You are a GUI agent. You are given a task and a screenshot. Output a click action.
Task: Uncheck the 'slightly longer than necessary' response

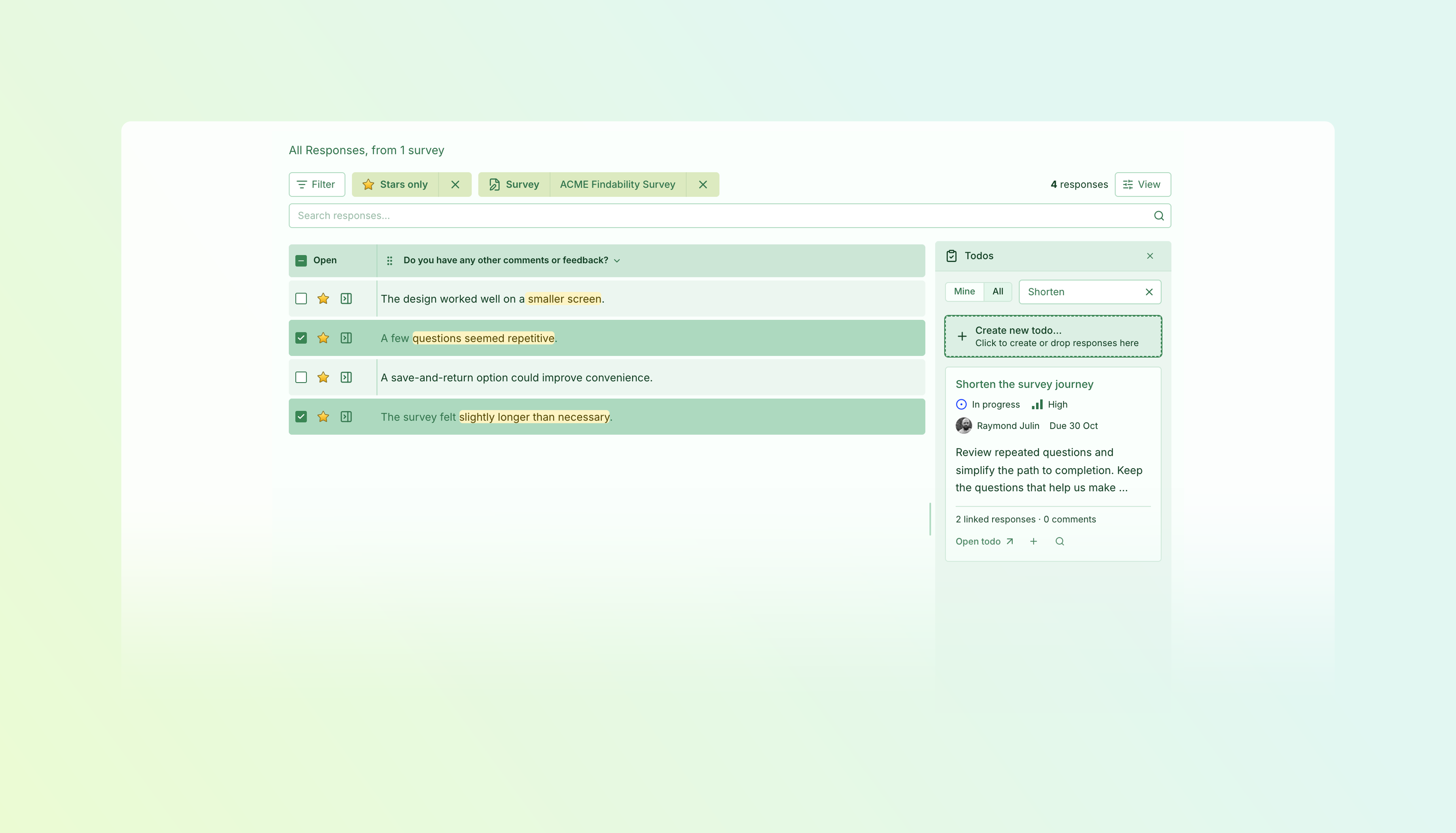301,416
